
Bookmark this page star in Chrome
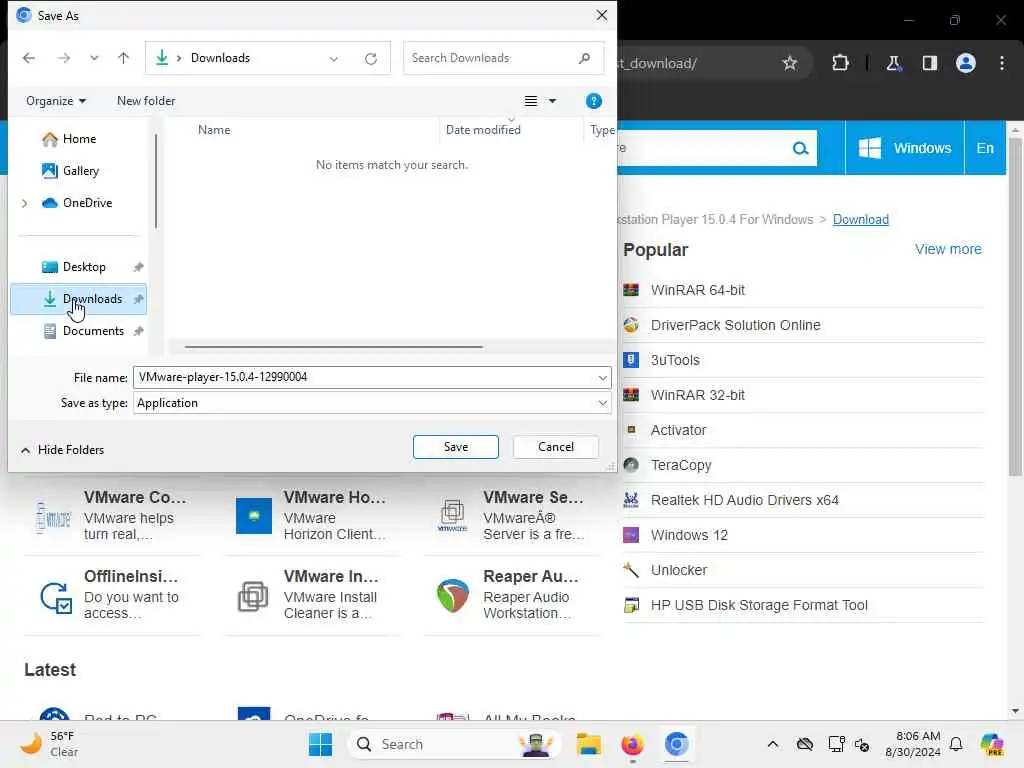pyautogui.click(x=790, y=63)
